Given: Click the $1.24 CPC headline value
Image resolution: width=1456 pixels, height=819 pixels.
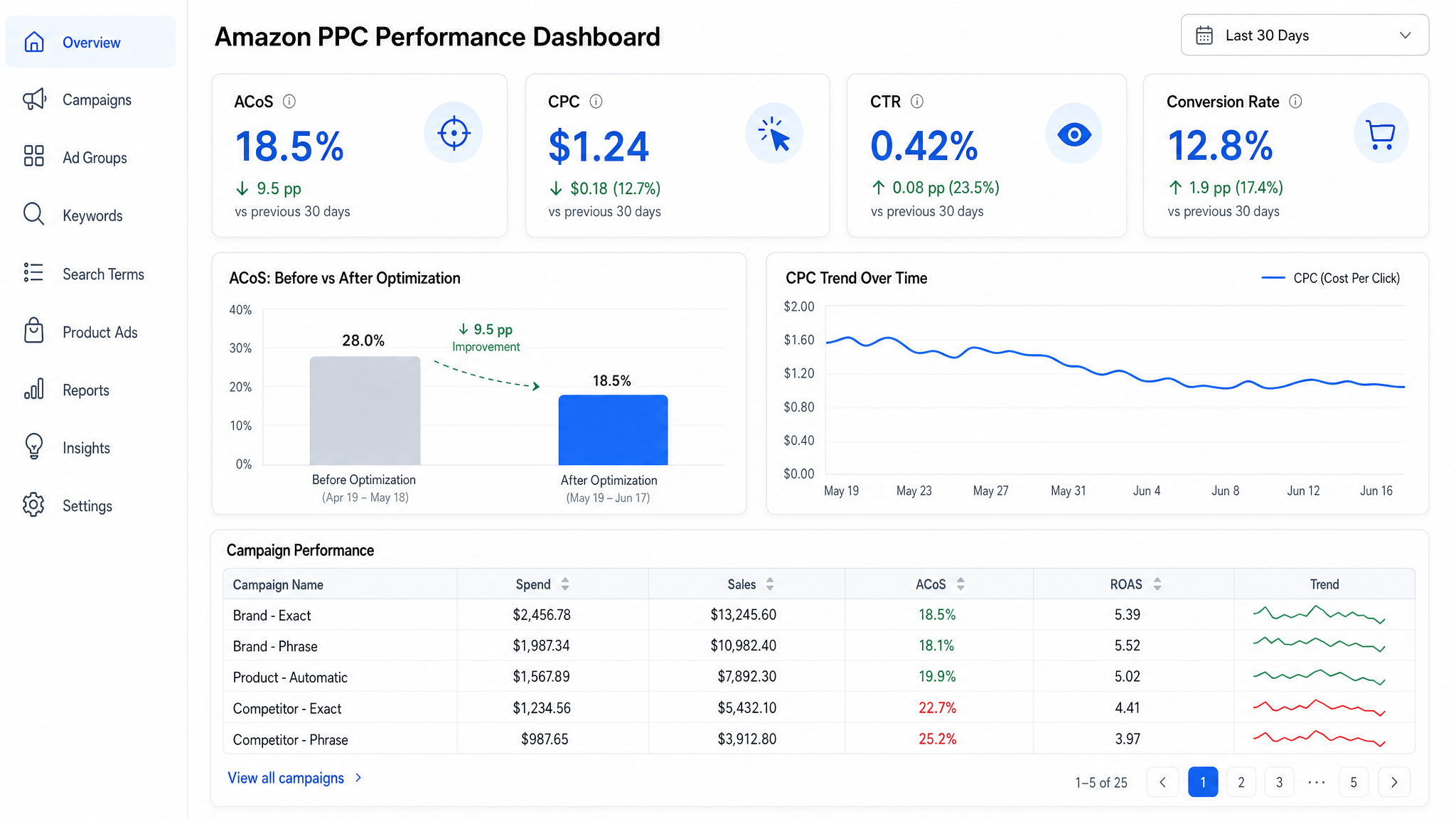Looking at the screenshot, I should 599,146.
